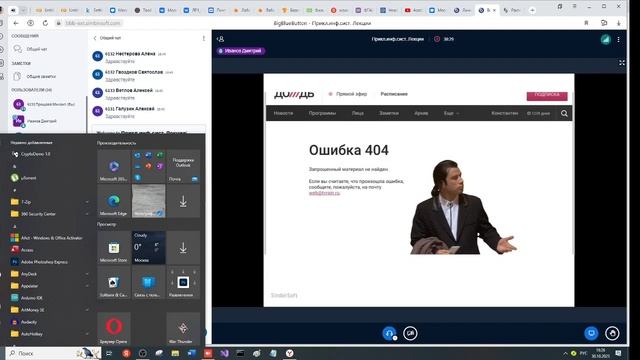Click the bookmark icon in address bar
Viewport: 640px width, 360px height.
[x=586, y=23]
